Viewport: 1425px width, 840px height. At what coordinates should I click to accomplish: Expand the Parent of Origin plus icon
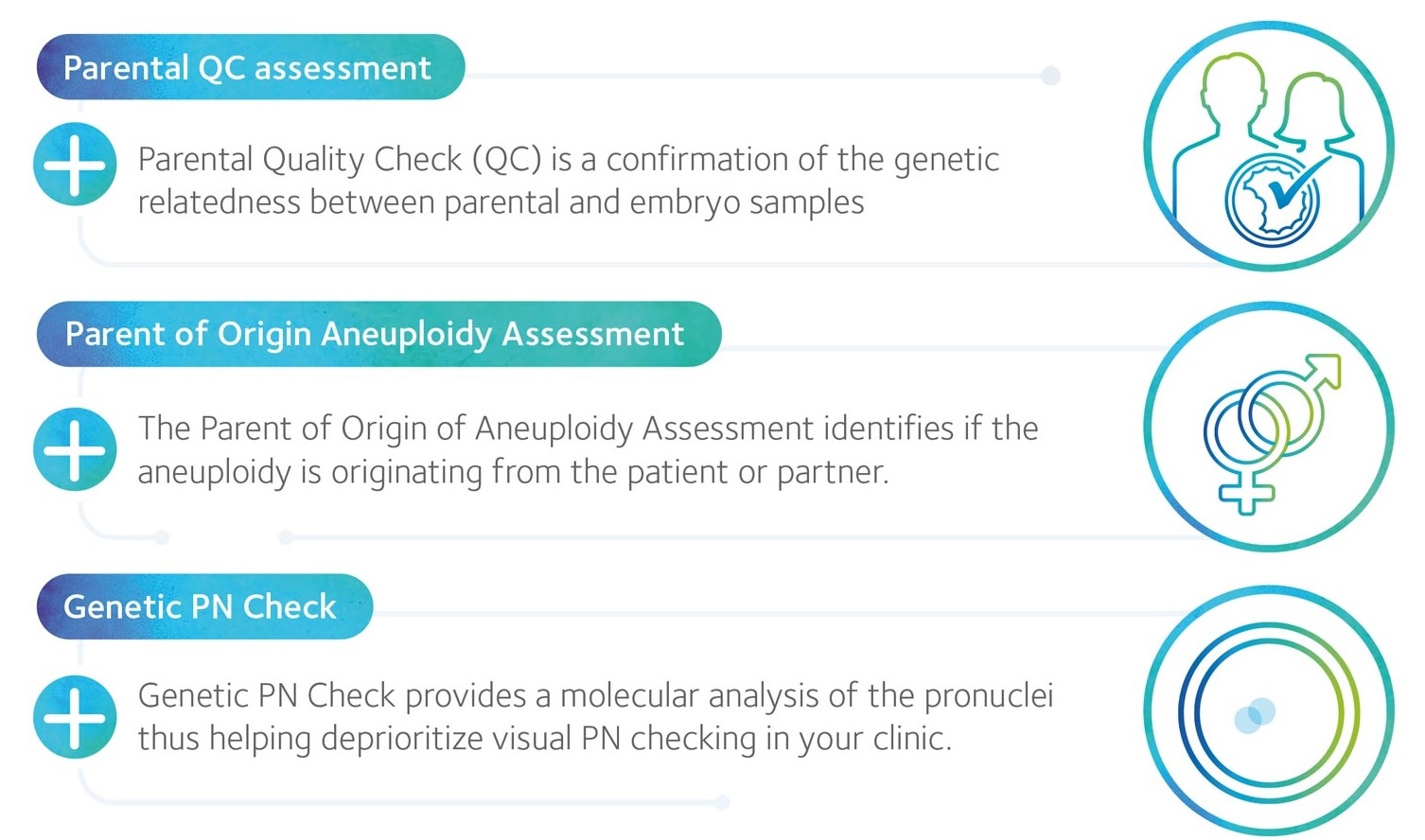75,449
